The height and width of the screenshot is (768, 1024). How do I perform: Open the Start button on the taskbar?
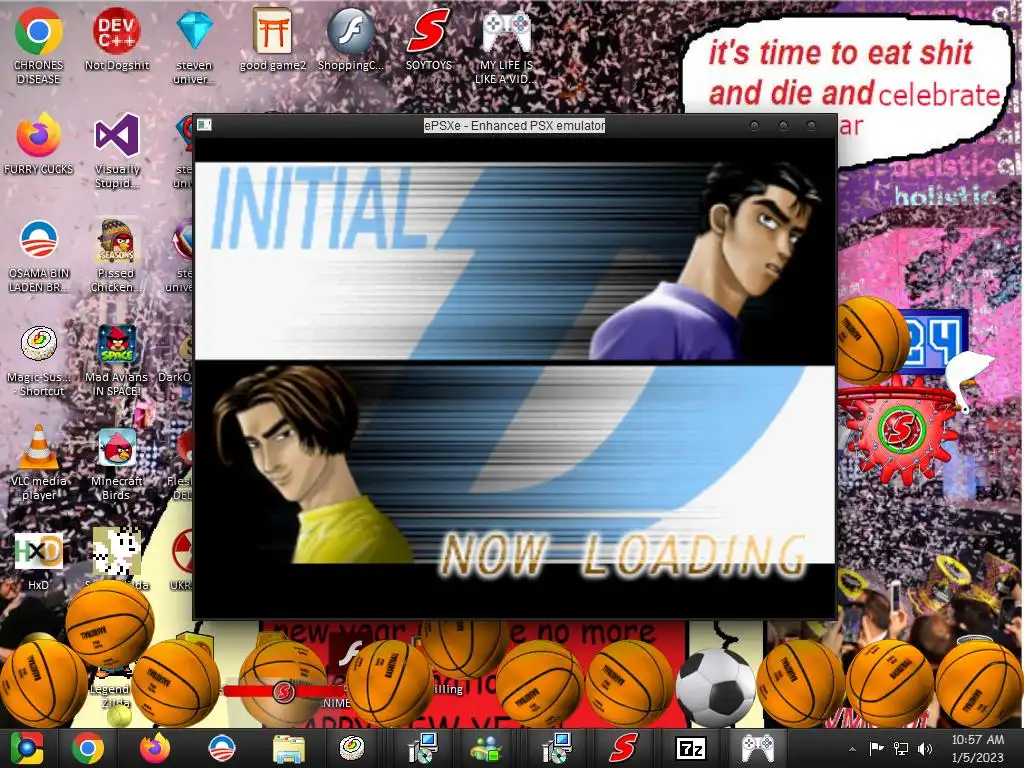click(x=27, y=748)
